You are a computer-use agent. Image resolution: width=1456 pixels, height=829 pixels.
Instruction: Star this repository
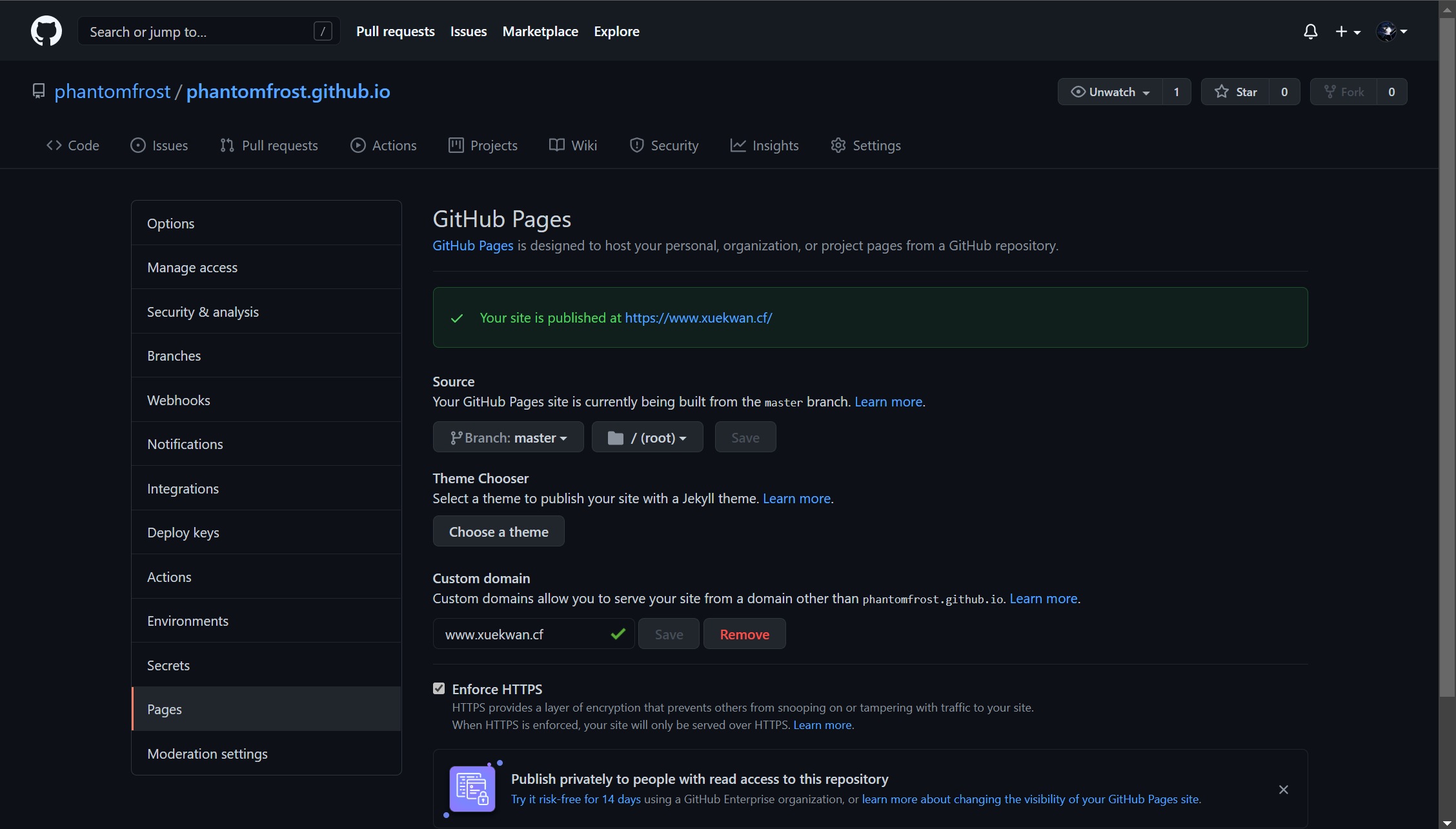pos(1235,92)
